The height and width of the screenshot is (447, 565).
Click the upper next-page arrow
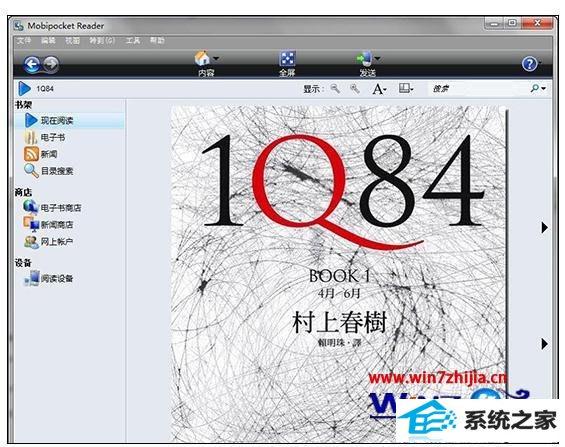click(x=544, y=227)
